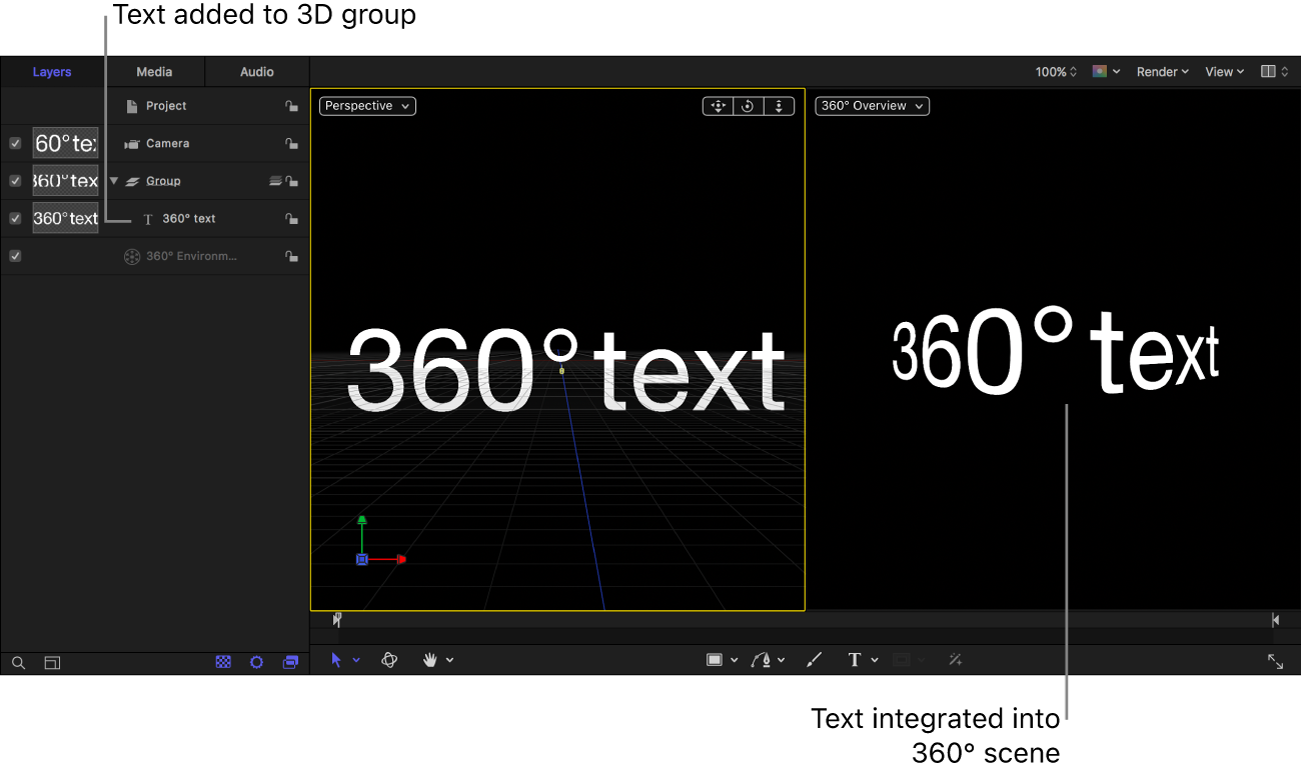Uncheck the 360° text layer activation checkbox

15,218
